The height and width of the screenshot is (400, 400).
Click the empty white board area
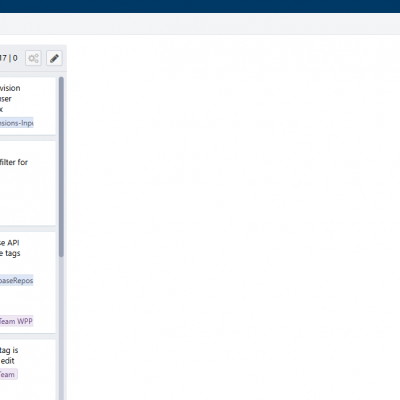[x=233, y=217]
